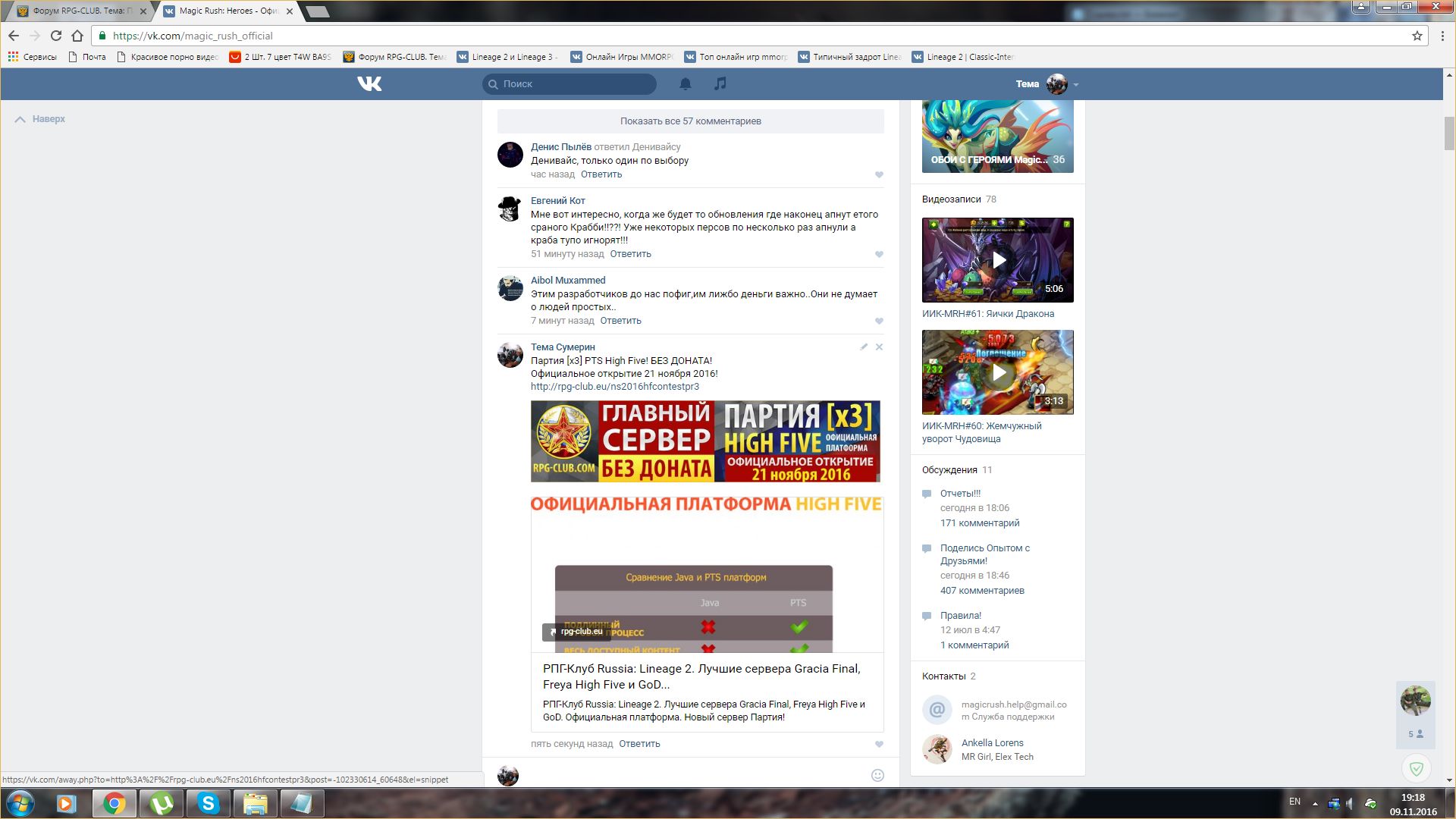Viewport: 1456px width, 819px height.
Task: Delete own comment with X icon
Action: 880,347
